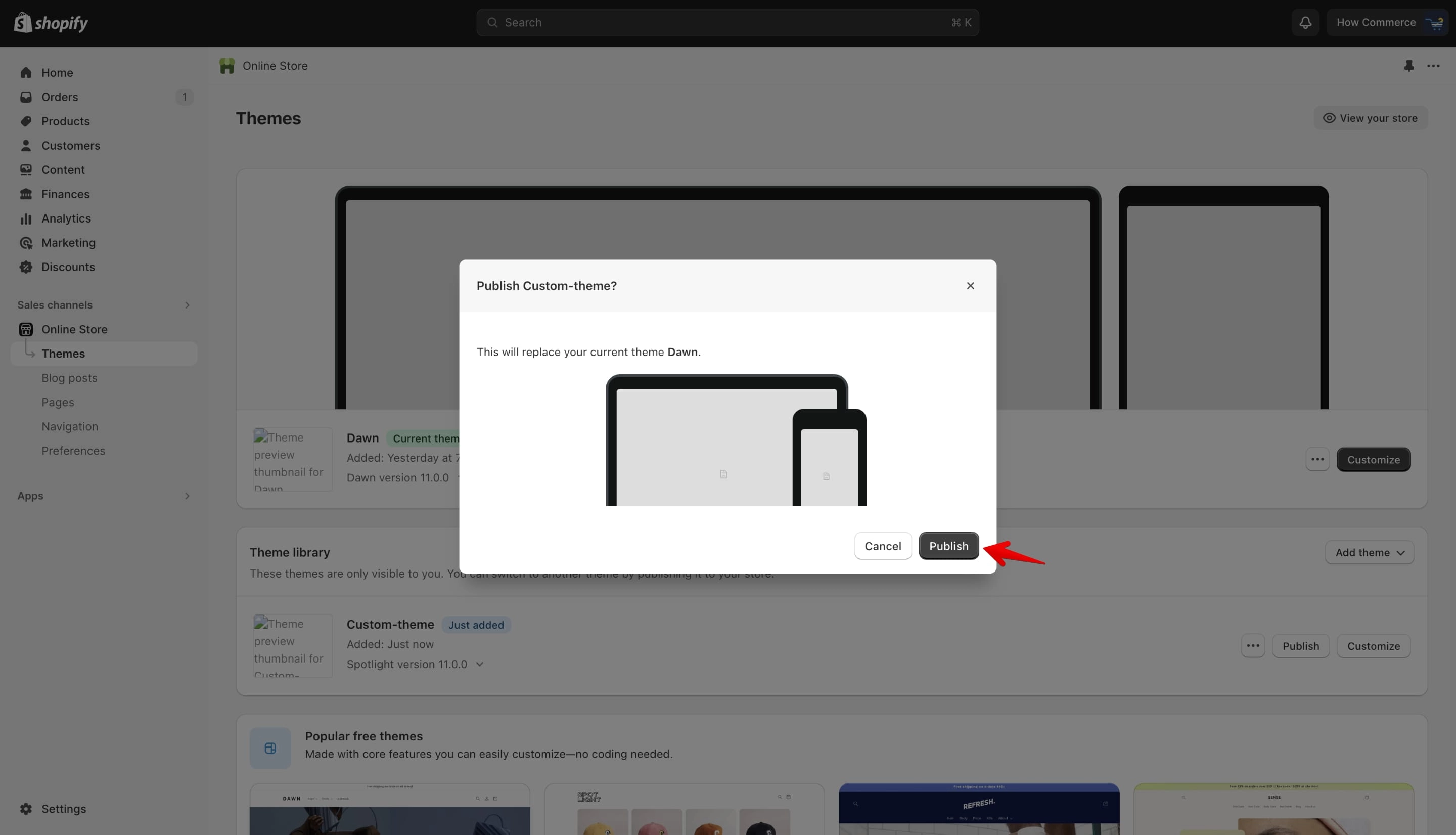Open the notifications bell
The image size is (1456, 835).
(x=1305, y=22)
